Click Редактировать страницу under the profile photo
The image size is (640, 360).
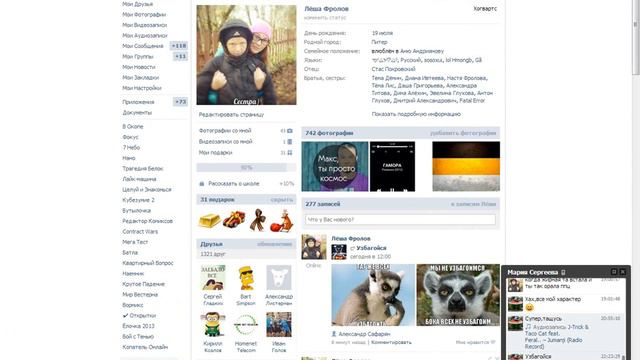click(x=231, y=115)
